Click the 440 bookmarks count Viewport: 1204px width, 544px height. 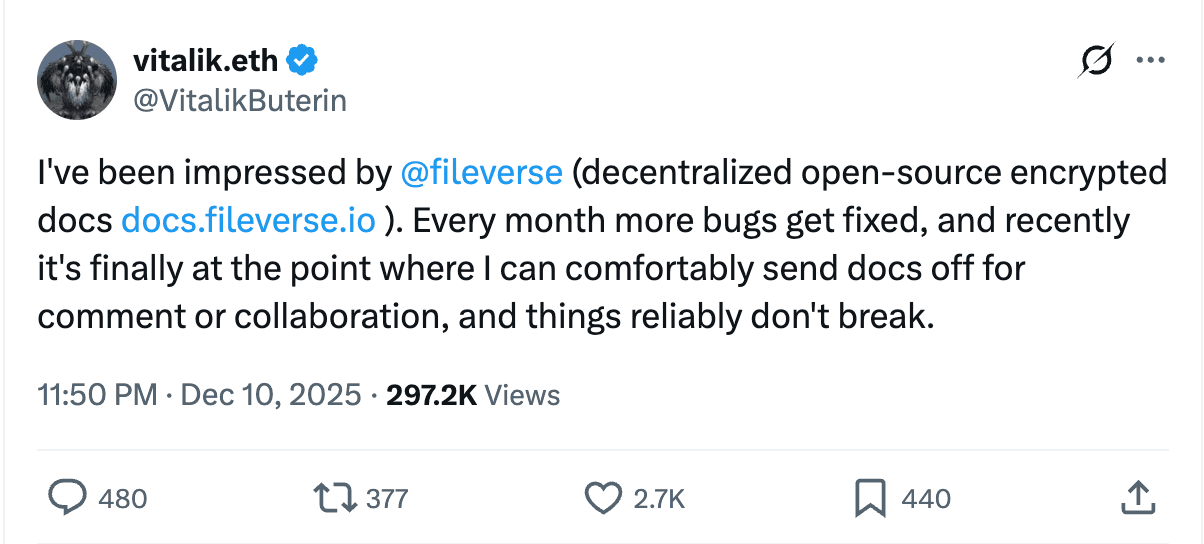(x=926, y=498)
